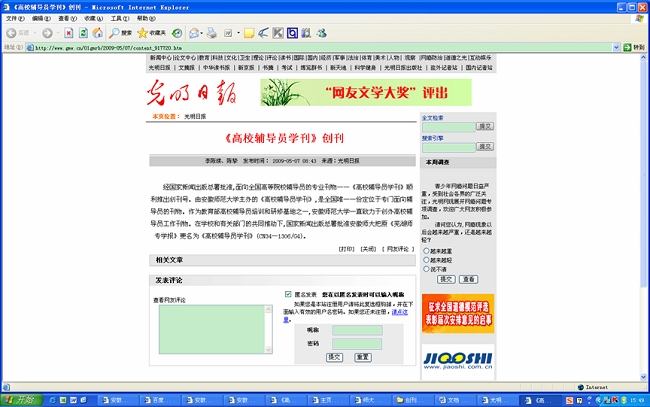The image size is (650, 407).
Task: Click the yellow sticky note toolbar icon
Action: point(249,33)
